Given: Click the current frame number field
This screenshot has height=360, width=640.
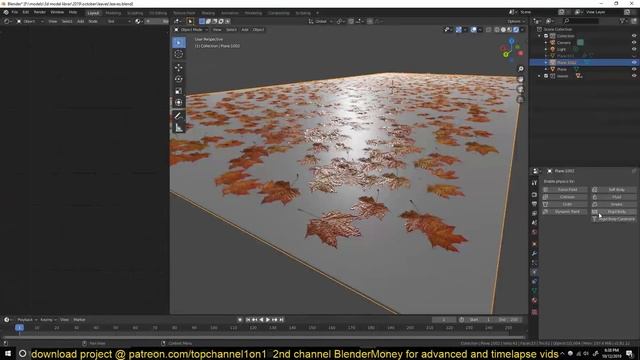Looking at the screenshot, I should [444, 320].
